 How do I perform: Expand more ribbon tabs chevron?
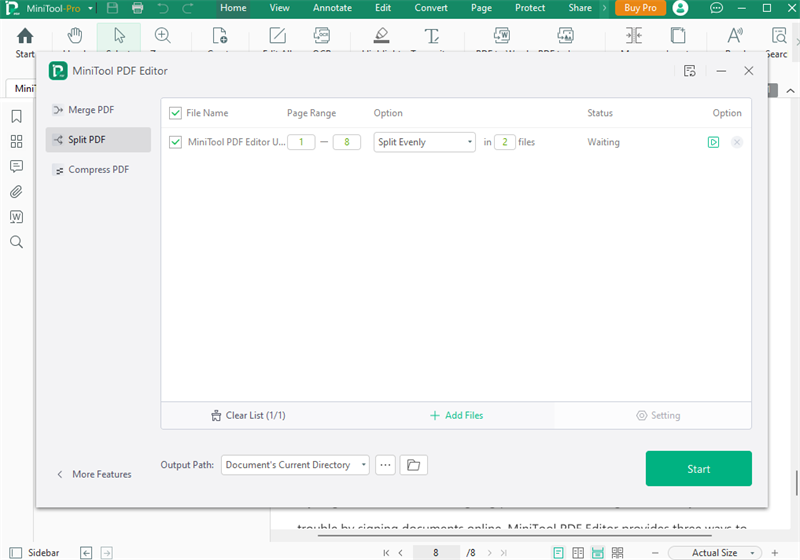604,8
